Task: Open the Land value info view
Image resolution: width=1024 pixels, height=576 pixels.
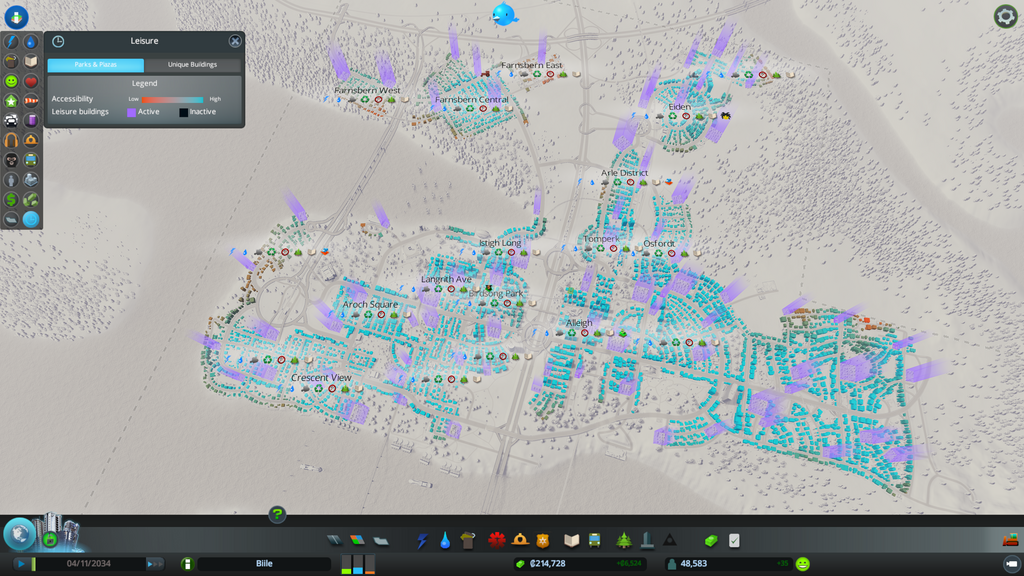Action: pyautogui.click(x=11, y=200)
